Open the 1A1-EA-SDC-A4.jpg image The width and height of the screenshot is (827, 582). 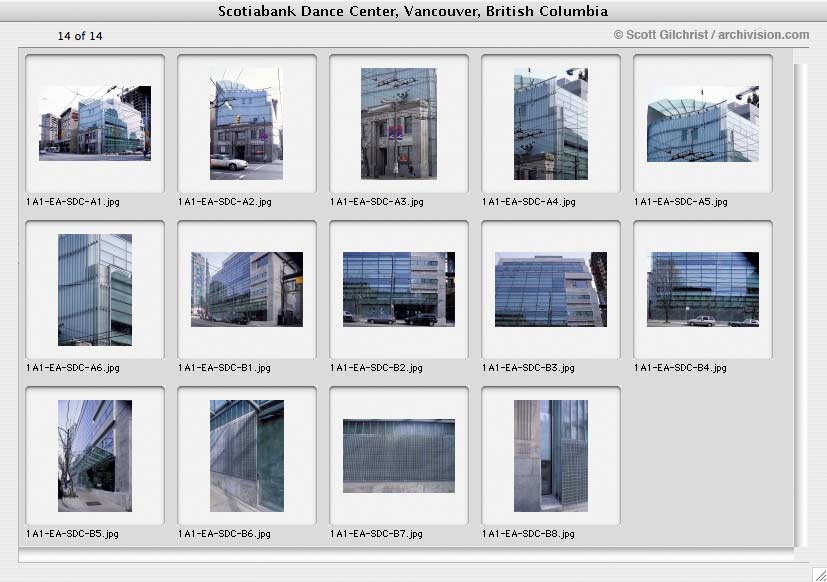(x=551, y=123)
